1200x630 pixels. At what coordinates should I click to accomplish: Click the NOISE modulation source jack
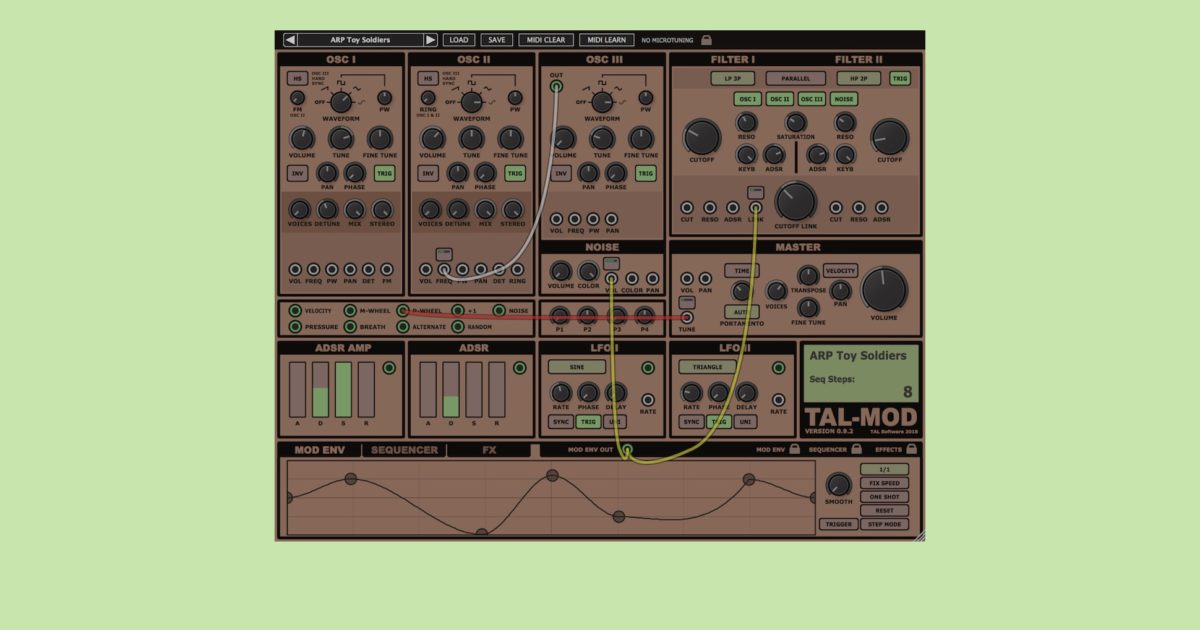click(499, 311)
